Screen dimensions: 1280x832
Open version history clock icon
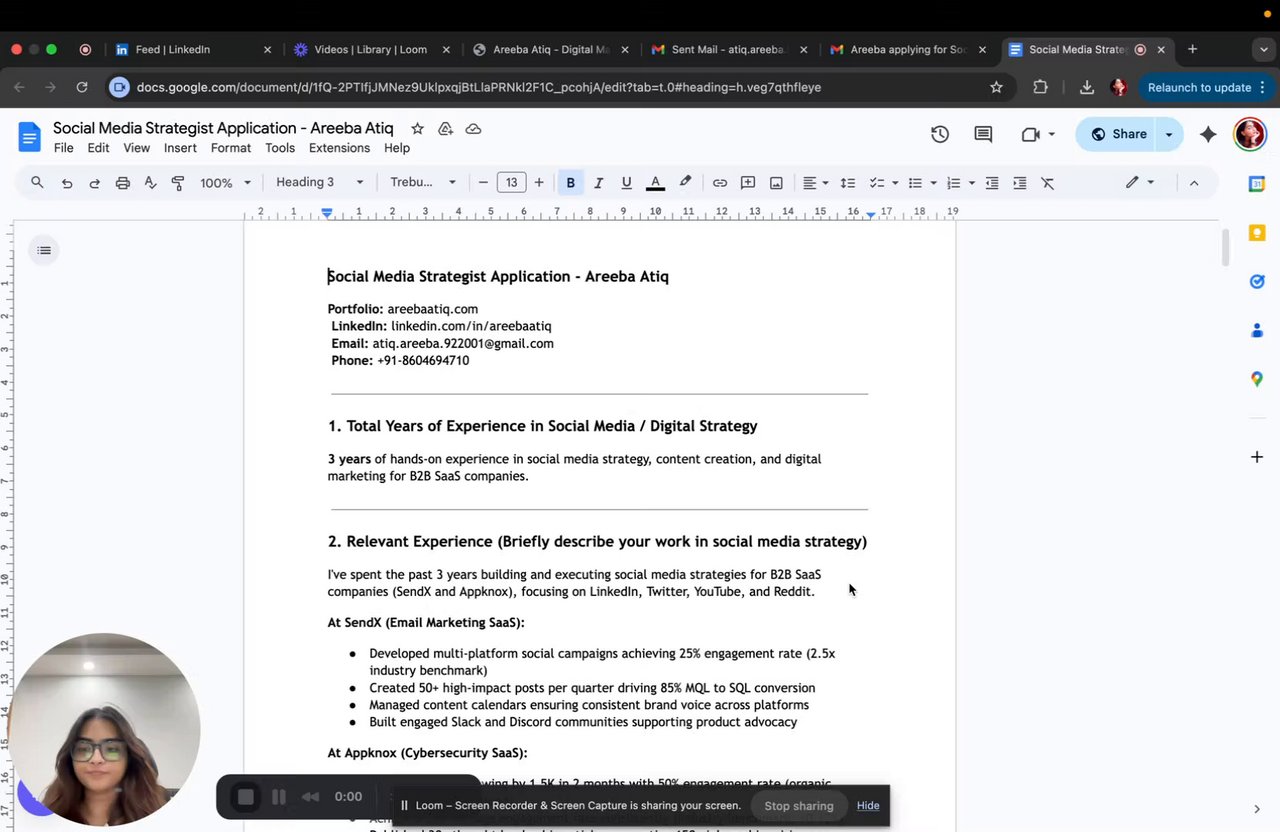coord(940,134)
